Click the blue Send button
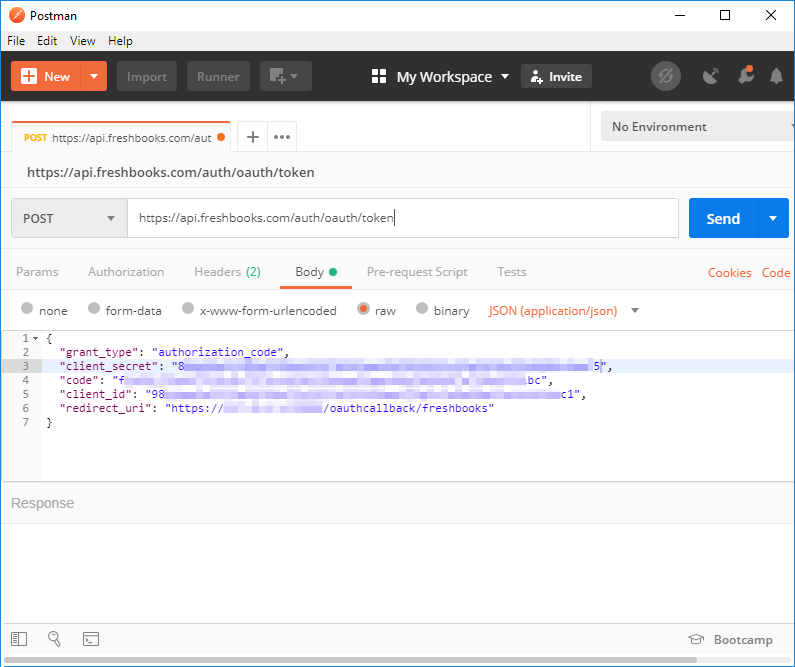 coord(723,218)
